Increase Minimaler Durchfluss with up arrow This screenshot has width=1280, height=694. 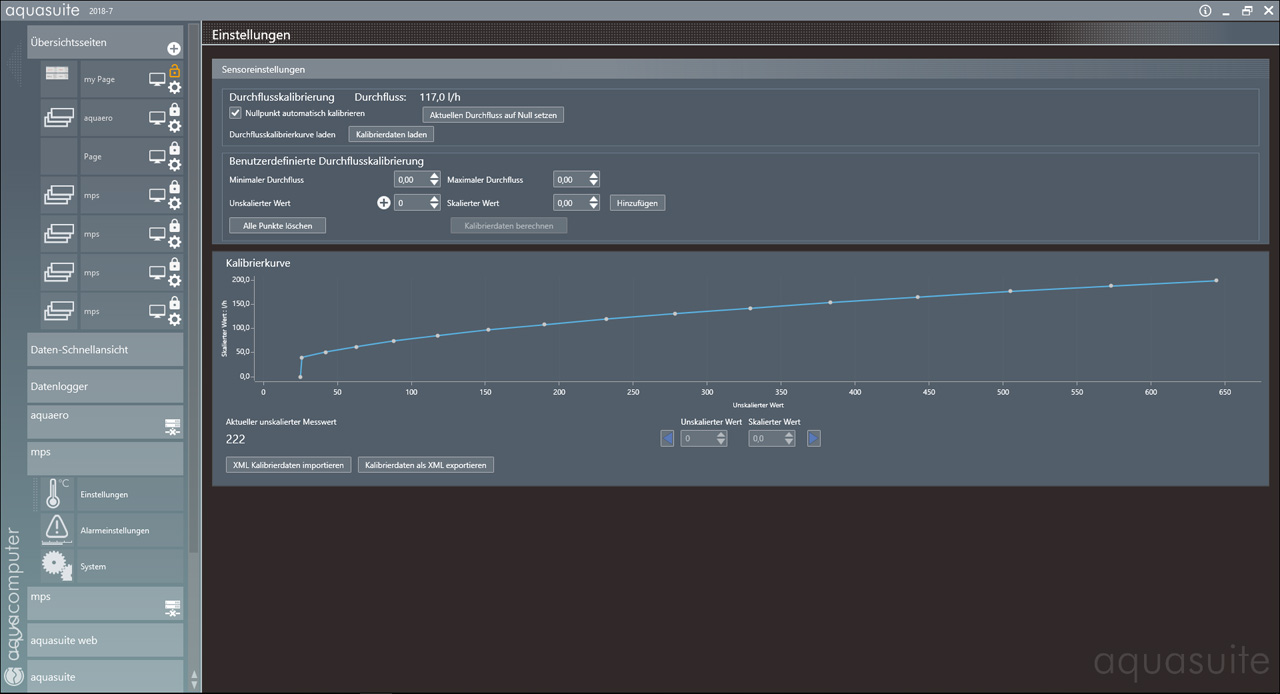(434, 175)
